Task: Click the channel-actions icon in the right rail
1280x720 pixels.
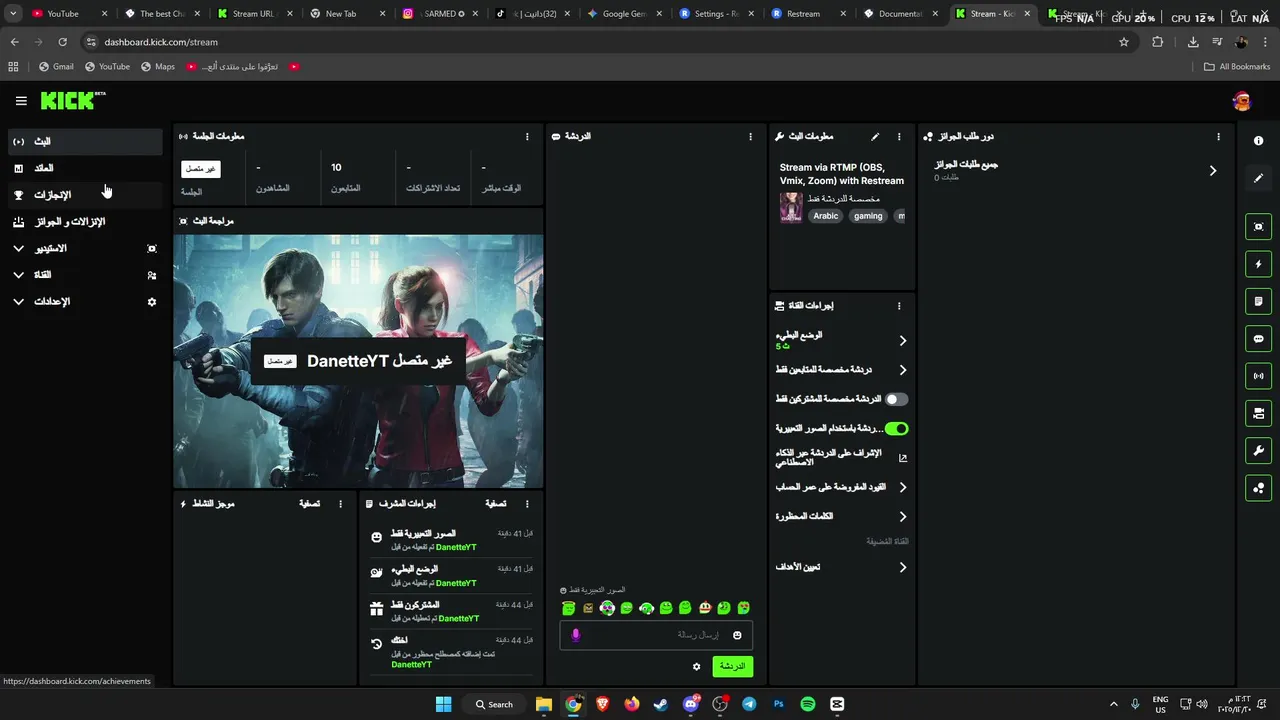Action: [x=1258, y=413]
